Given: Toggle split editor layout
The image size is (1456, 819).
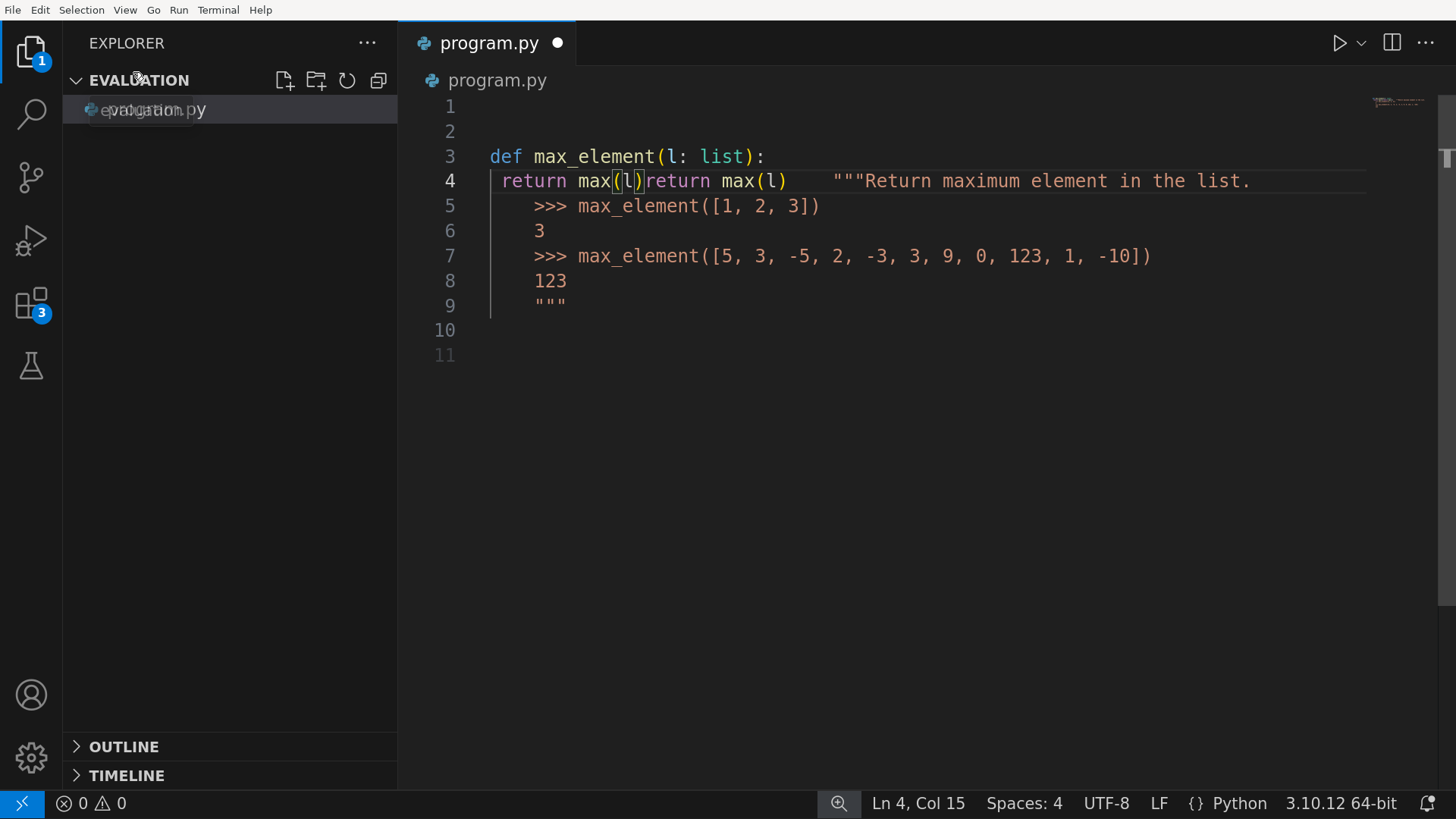Looking at the screenshot, I should [1392, 43].
